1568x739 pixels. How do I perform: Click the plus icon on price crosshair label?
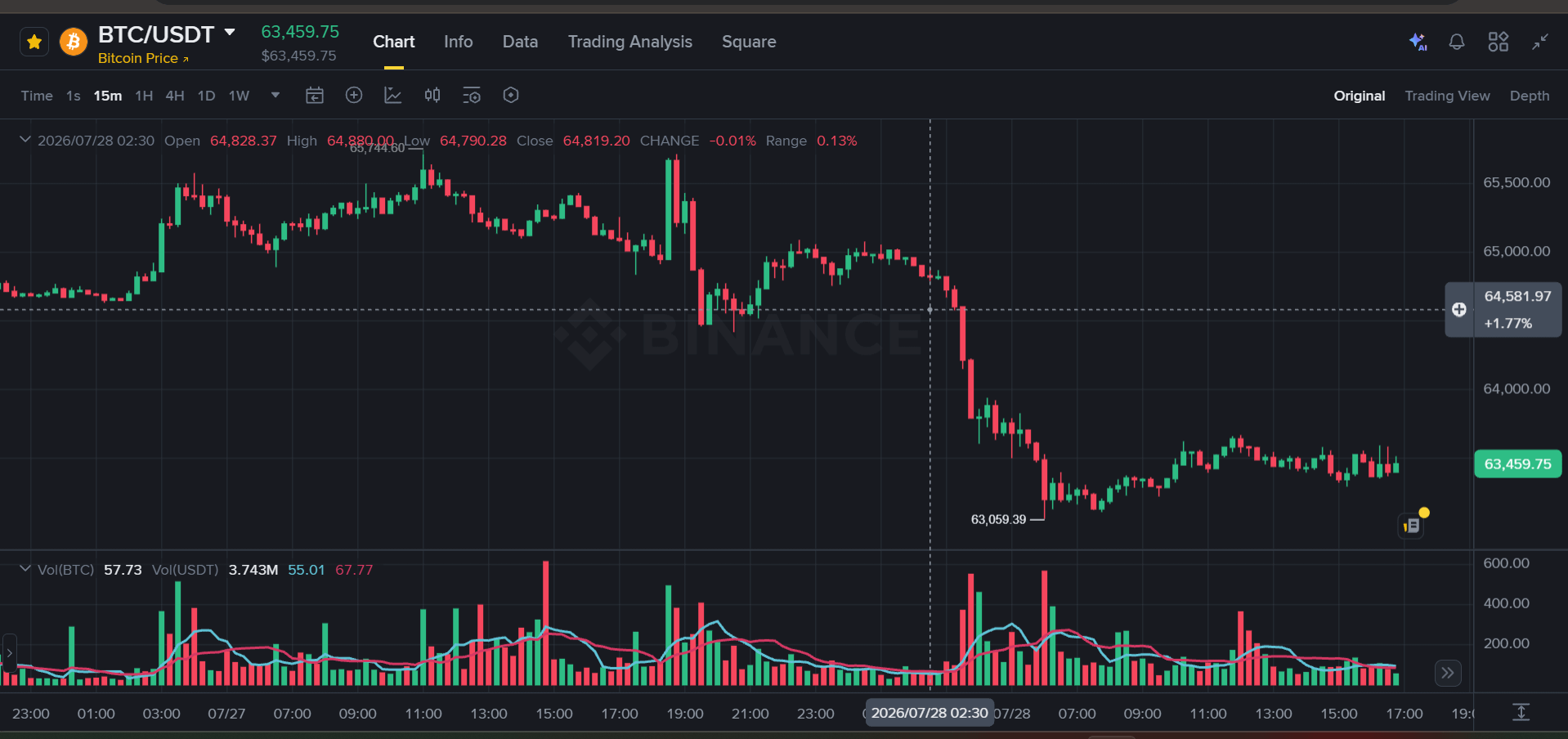[x=1459, y=310]
